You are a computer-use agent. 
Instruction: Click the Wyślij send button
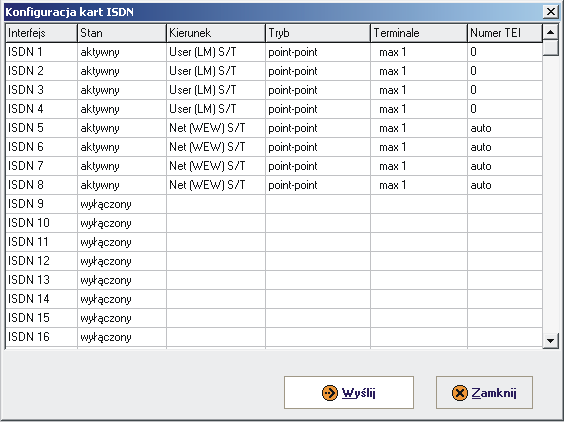[349, 392]
